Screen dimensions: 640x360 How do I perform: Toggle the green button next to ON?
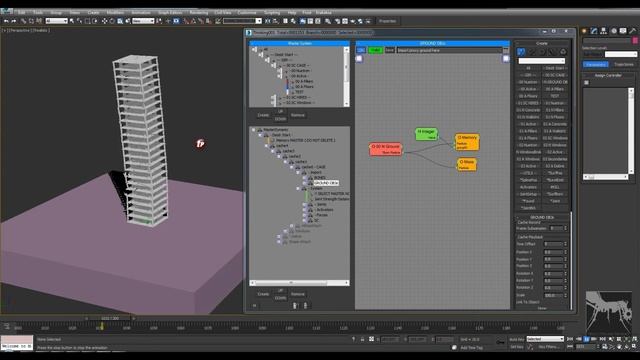pyautogui.click(x=375, y=50)
